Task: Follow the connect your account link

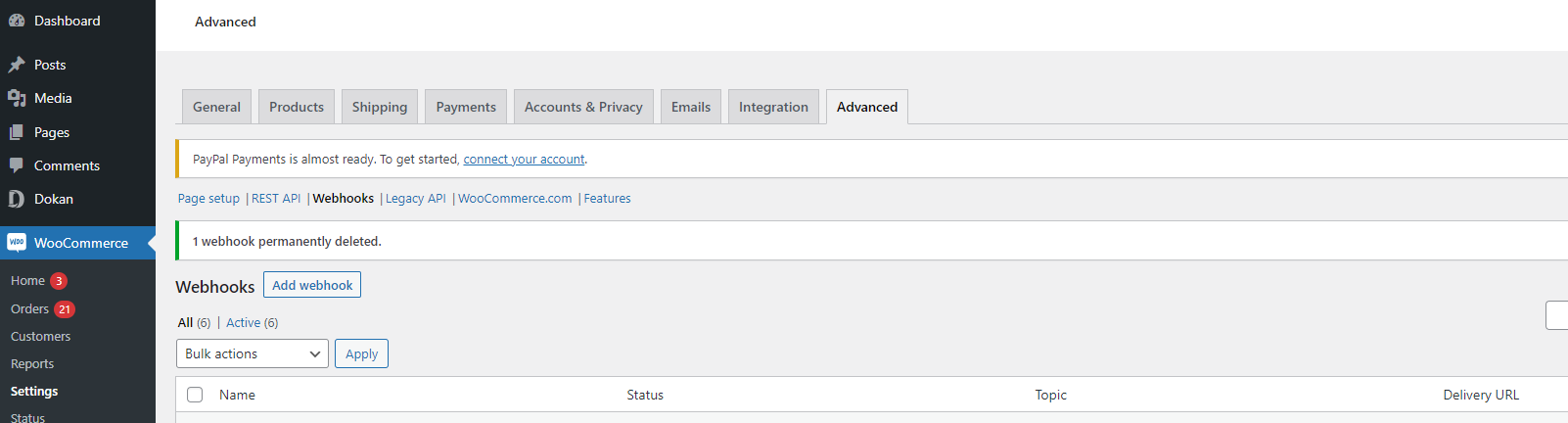Action: pos(524,160)
